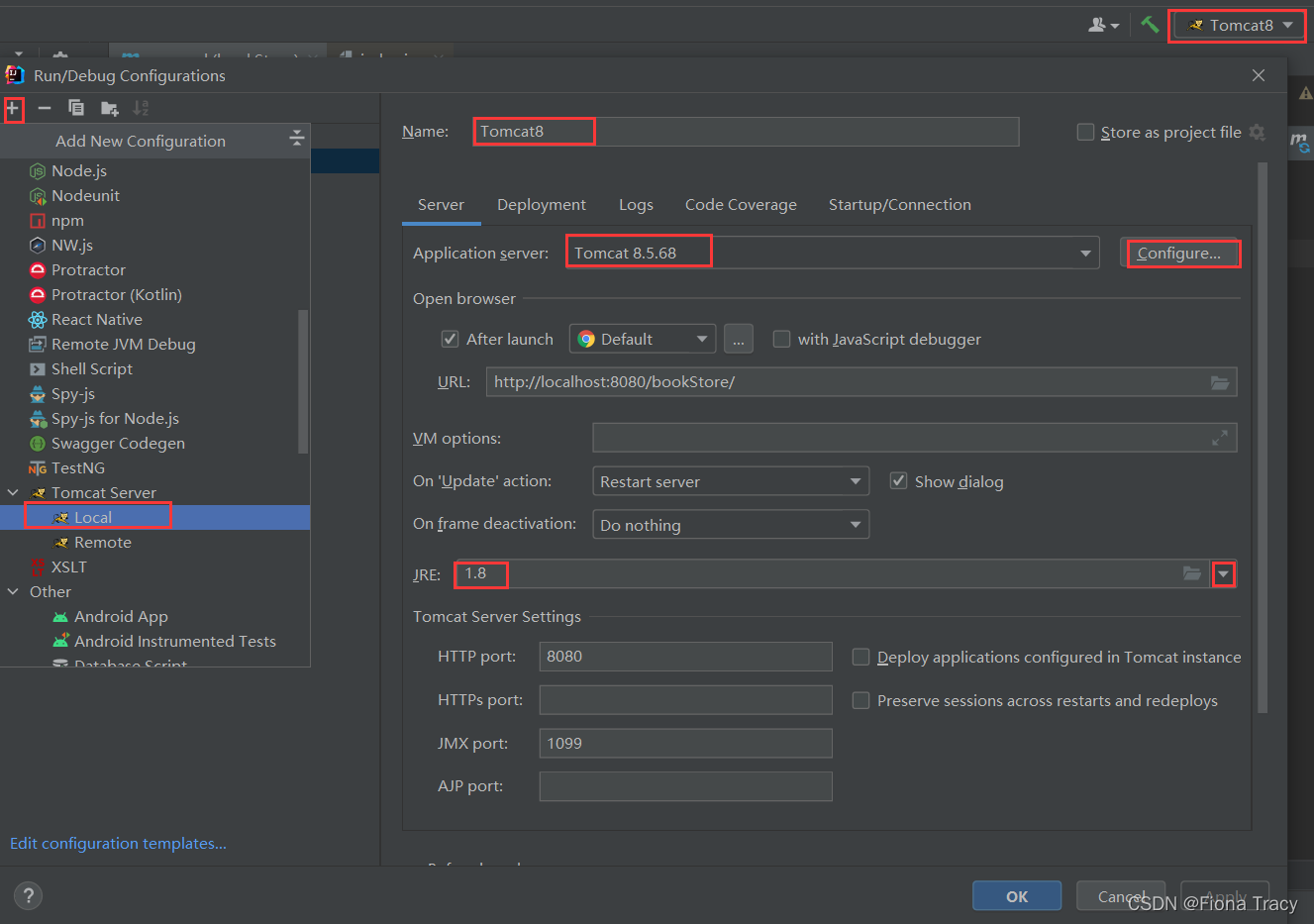Click the folder browse icon in JRE field
The height and width of the screenshot is (924, 1314).
tap(1192, 573)
